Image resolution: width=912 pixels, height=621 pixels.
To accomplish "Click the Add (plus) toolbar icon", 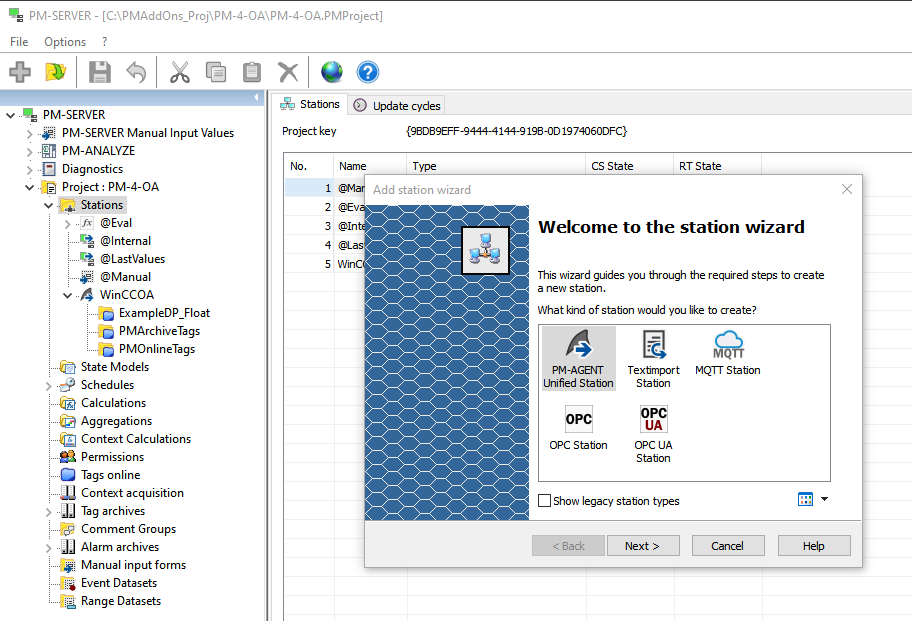I will click(20, 72).
